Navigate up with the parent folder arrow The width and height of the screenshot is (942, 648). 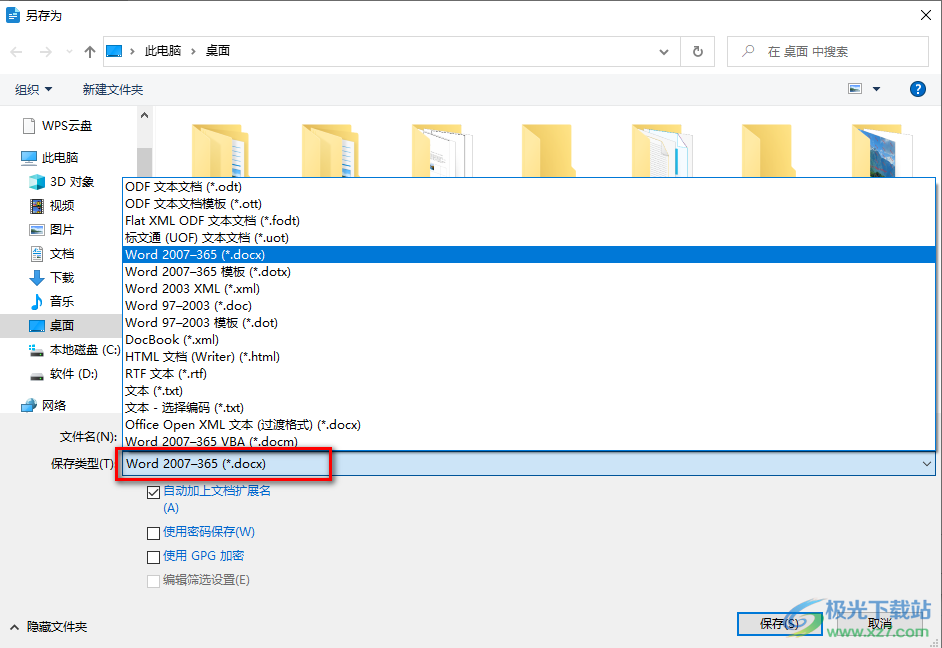[89, 50]
